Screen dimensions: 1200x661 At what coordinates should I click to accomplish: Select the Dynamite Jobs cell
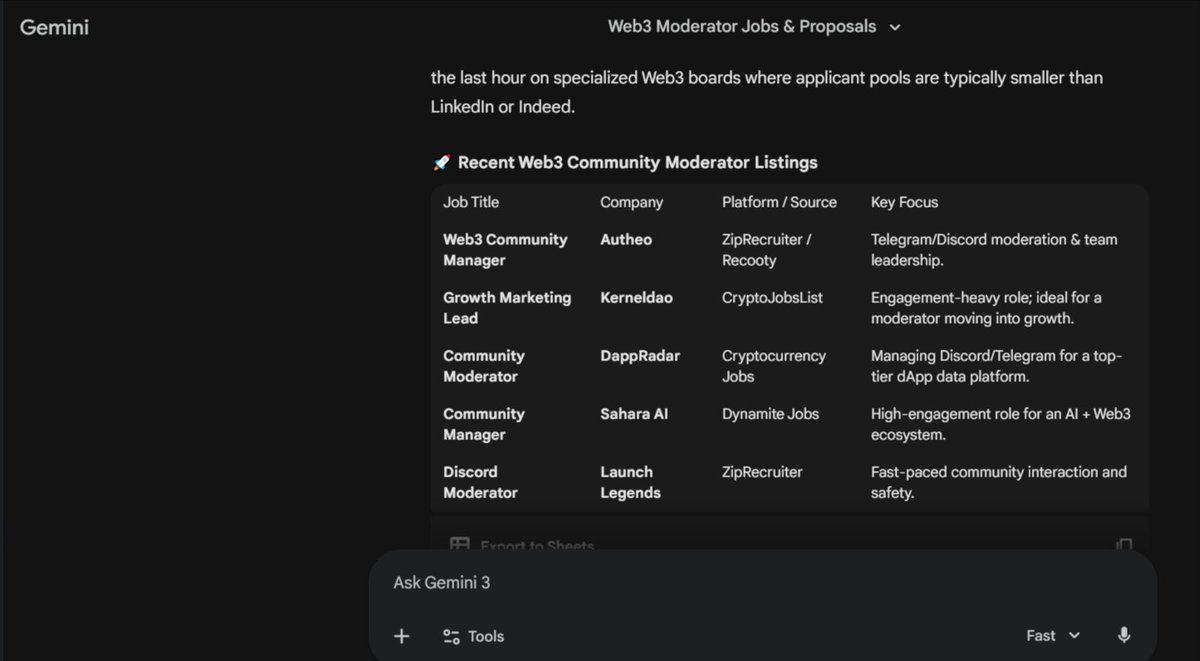770,414
